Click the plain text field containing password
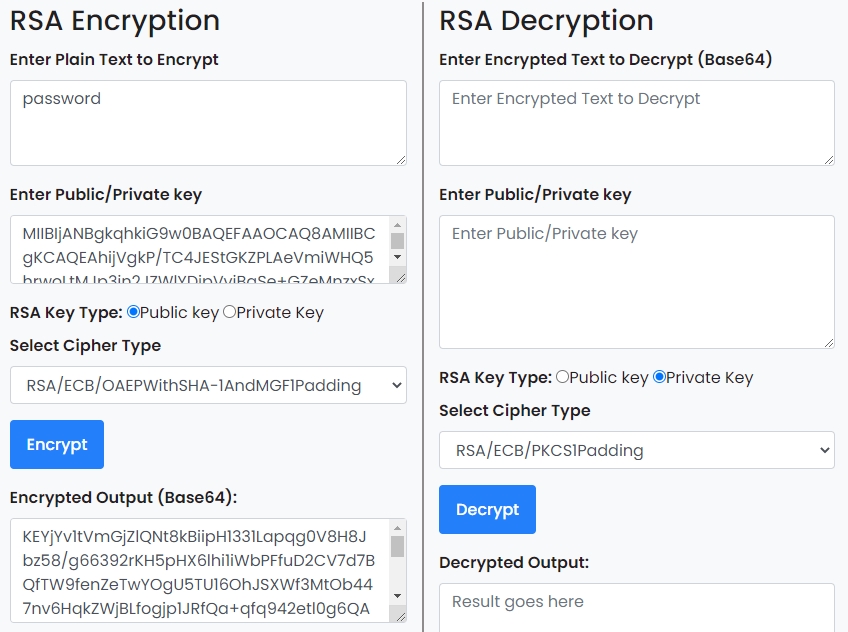The height and width of the screenshot is (632, 848). tap(200, 120)
